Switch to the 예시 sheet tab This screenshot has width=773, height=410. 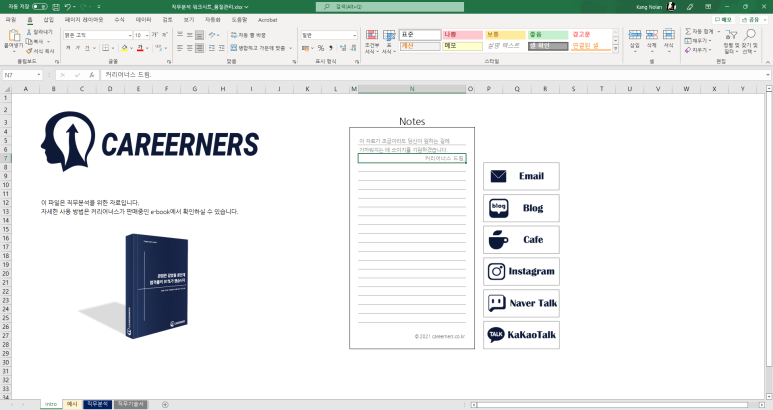72,405
